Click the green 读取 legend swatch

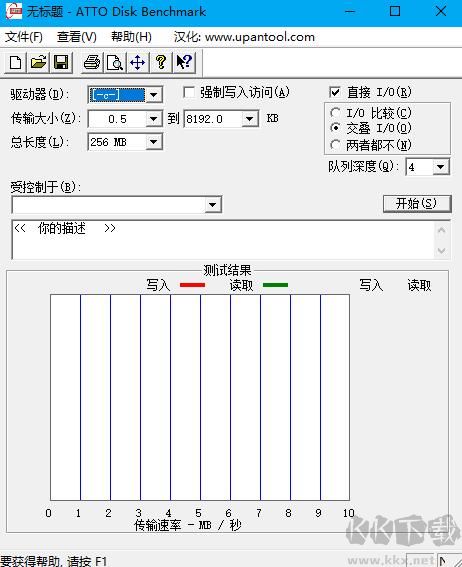[275, 285]
